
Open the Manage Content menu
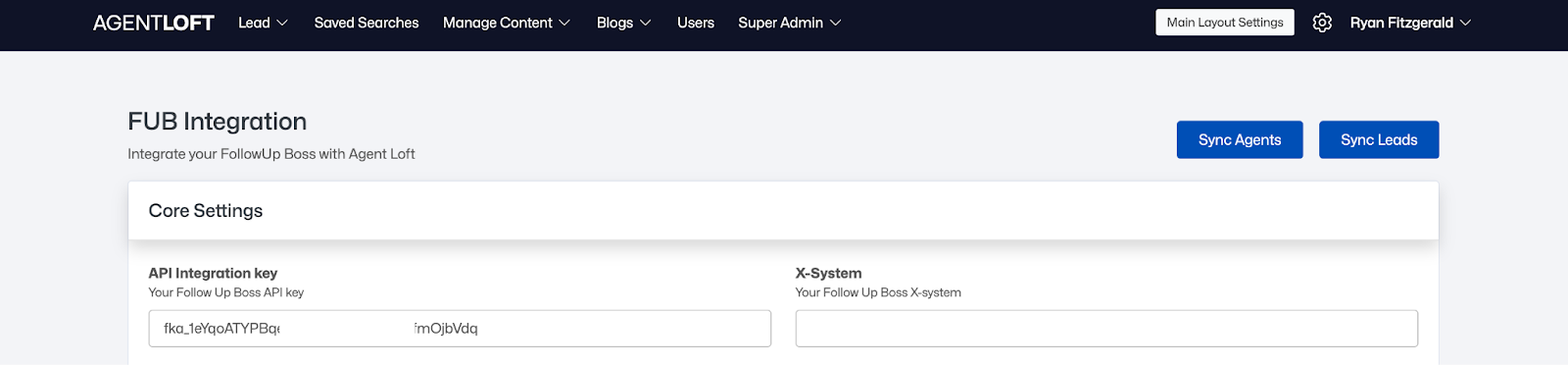pyautogui.click(x=498, y=23)
